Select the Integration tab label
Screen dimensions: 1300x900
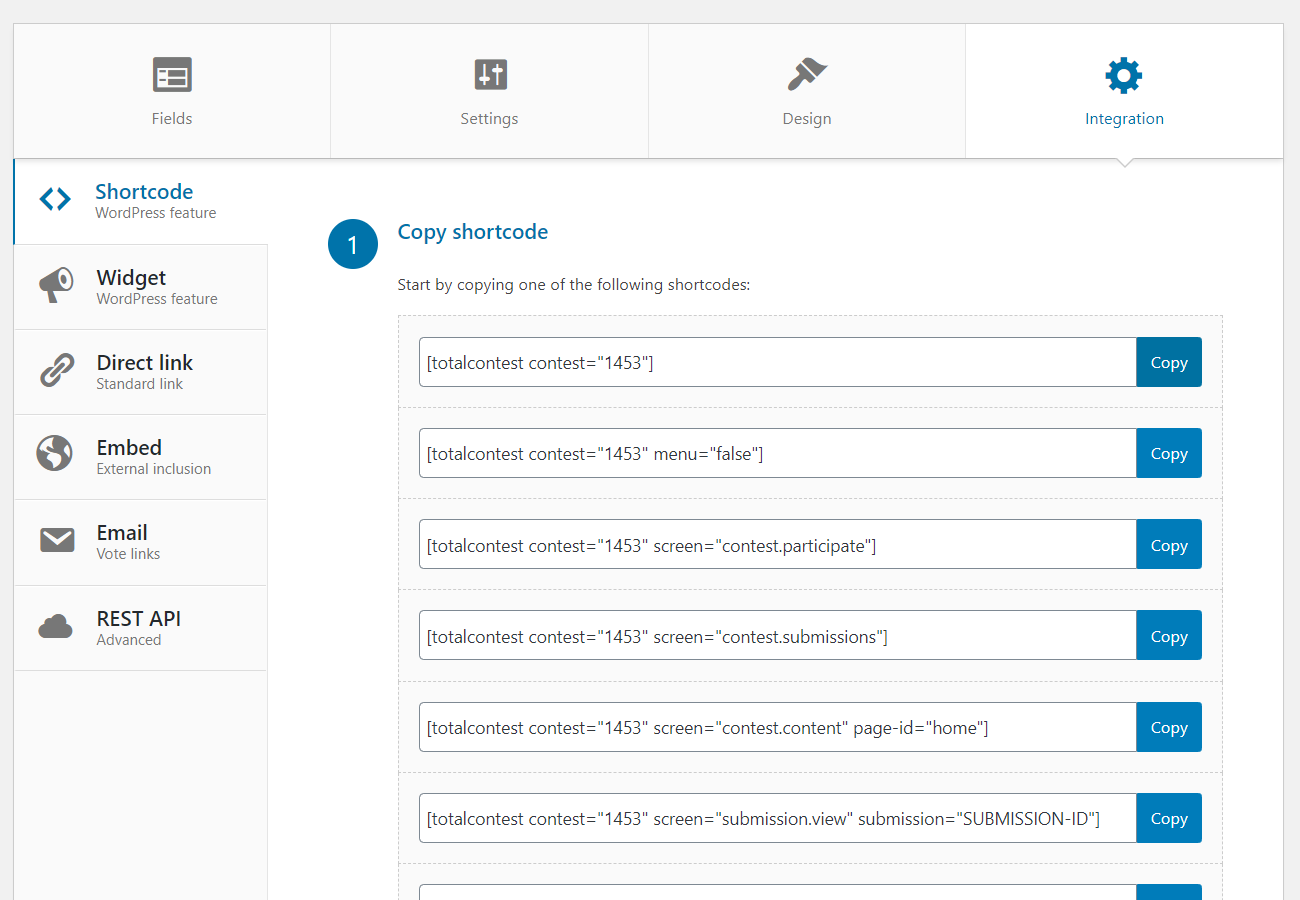1124,118
